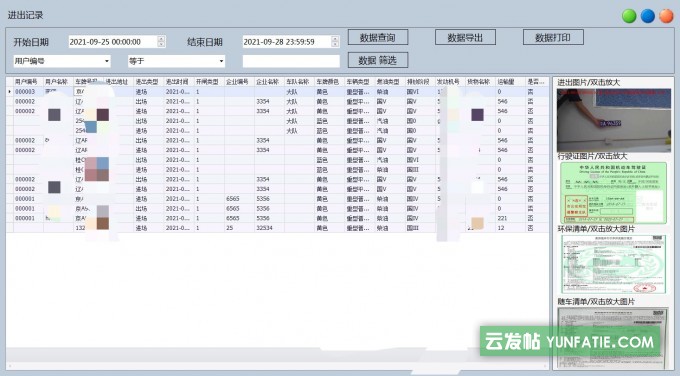The width and height of the screenshot is (680, 376).
Task: Click the 进出时间 column header
Action: (179, 82)
